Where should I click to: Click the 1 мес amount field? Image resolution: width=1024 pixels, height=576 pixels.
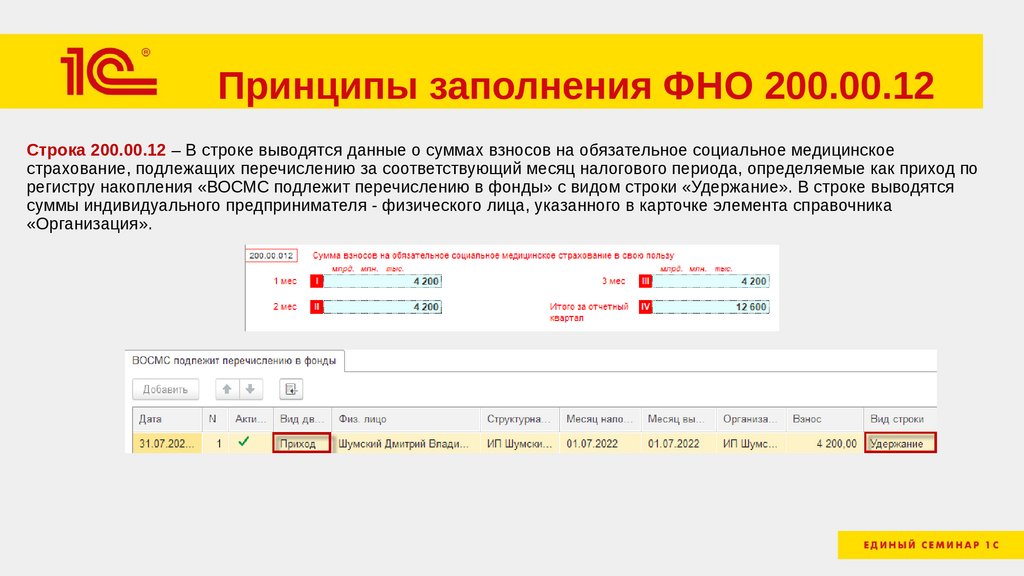click(384, 282)
